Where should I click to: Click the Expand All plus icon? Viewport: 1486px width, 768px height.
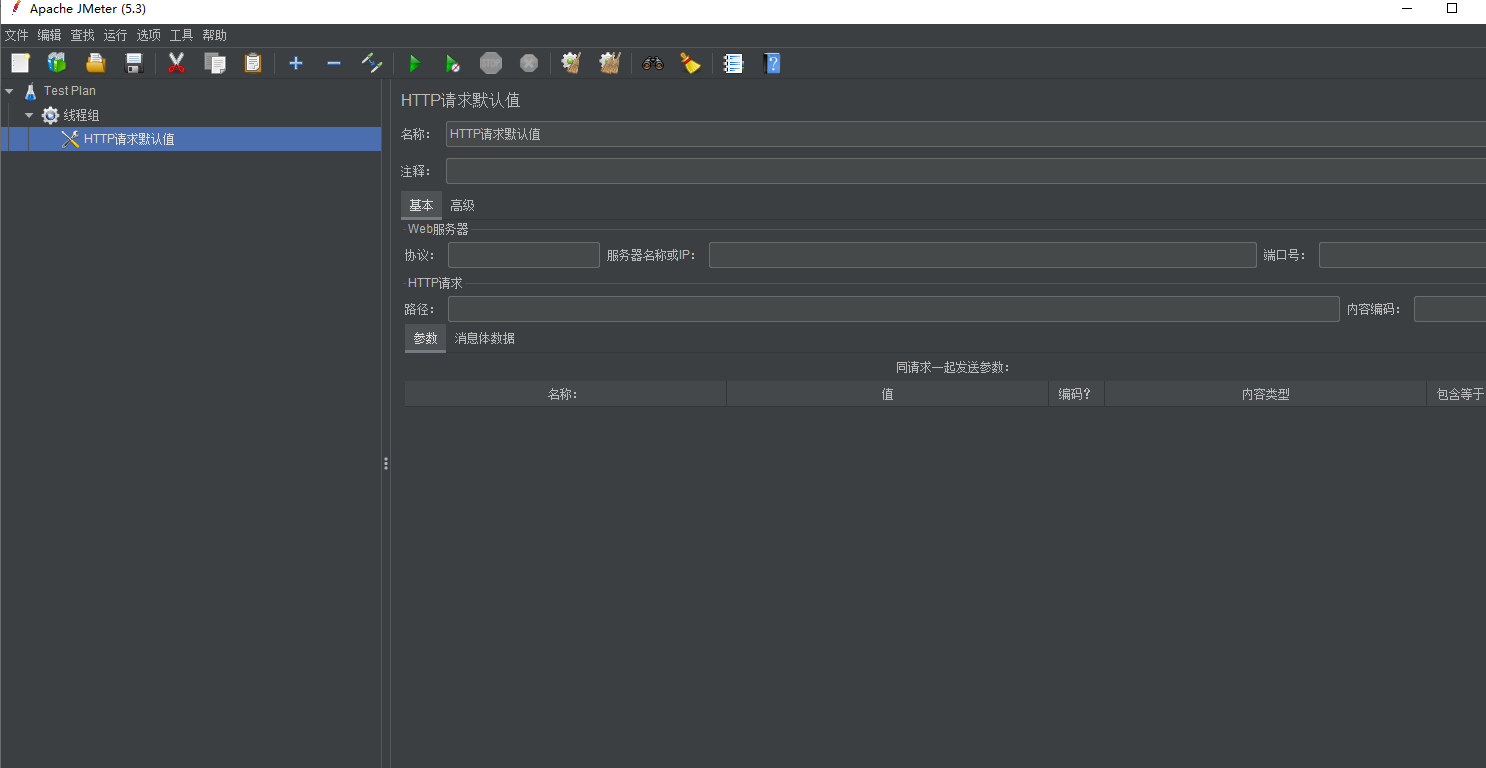click(296, 63)
